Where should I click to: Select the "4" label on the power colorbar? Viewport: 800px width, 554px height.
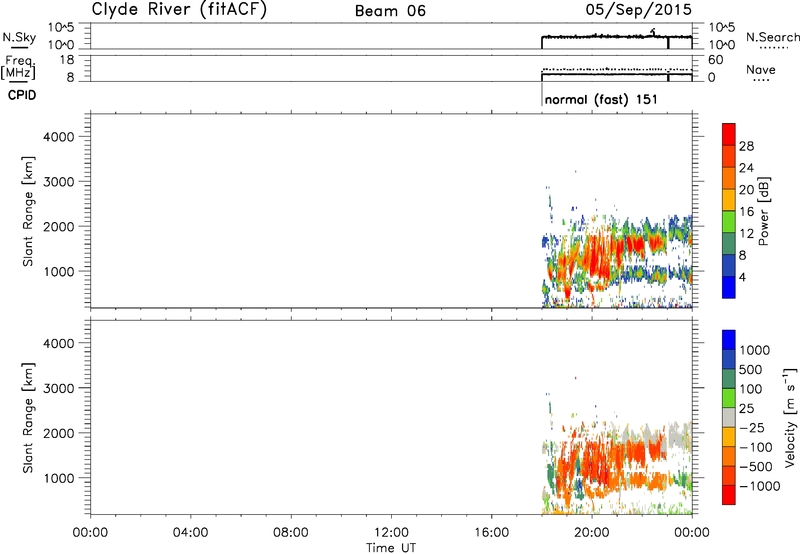[743, 277]
